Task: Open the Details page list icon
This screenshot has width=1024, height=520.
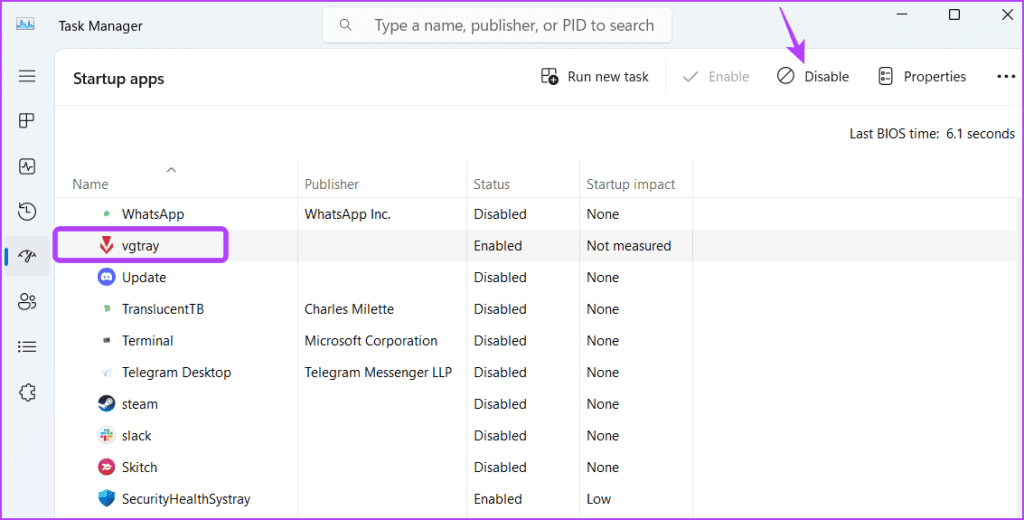Action: (27, 346)
